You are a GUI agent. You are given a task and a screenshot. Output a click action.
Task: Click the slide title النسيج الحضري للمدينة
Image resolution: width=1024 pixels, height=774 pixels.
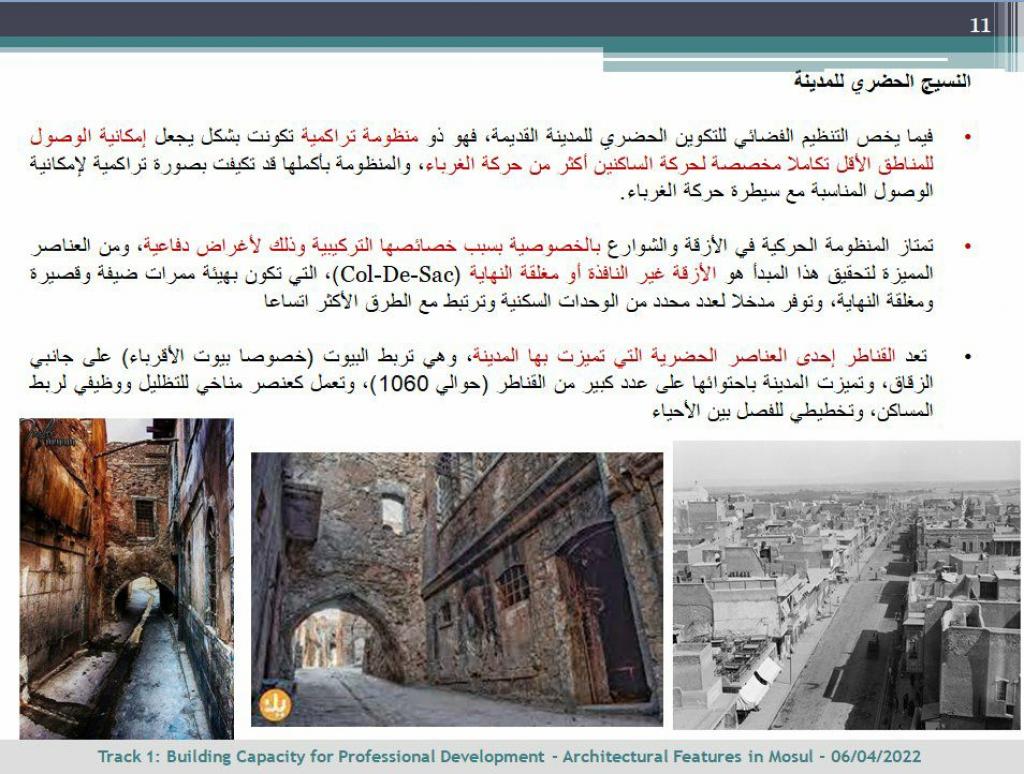[x=882, y=82]
